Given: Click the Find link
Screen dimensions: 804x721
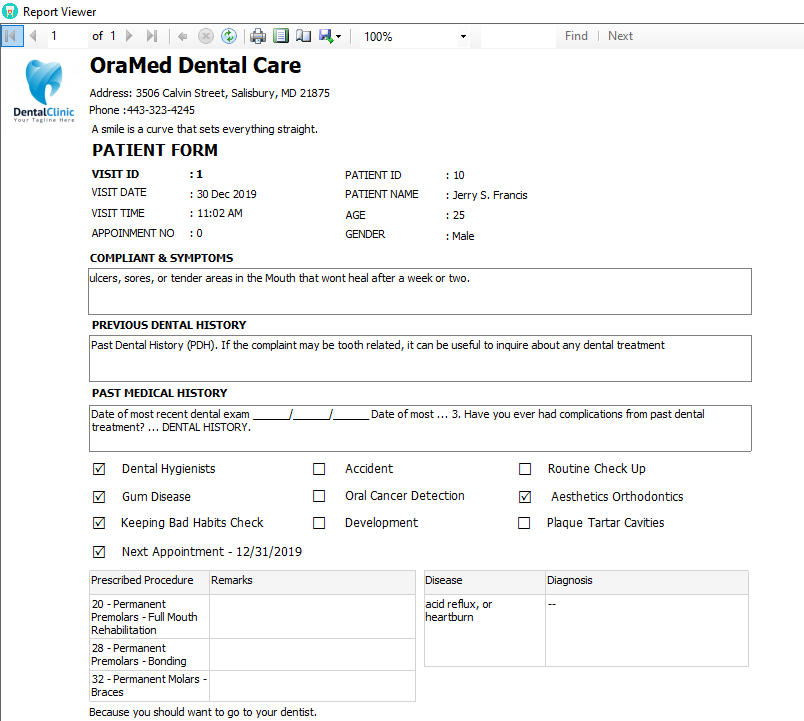Looking at the screenshot, I should pyautogui.click(x=576, y=35).
